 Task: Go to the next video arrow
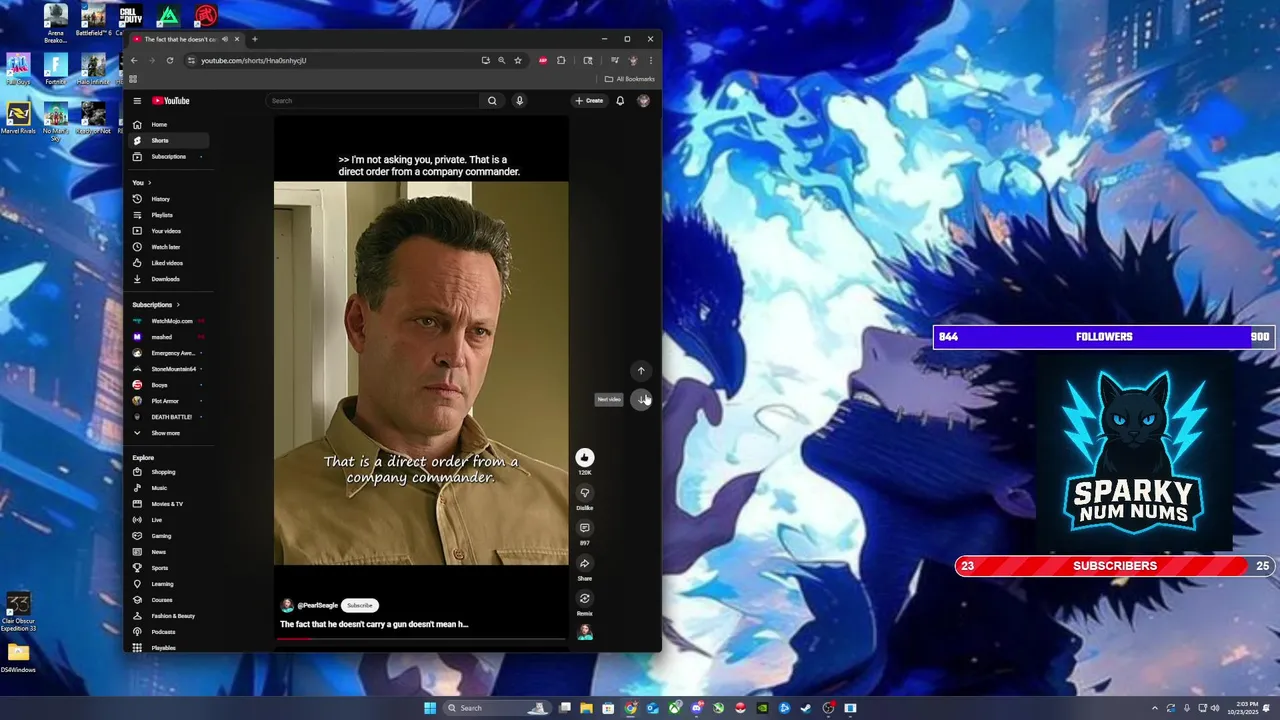click(x=641, y=399)
